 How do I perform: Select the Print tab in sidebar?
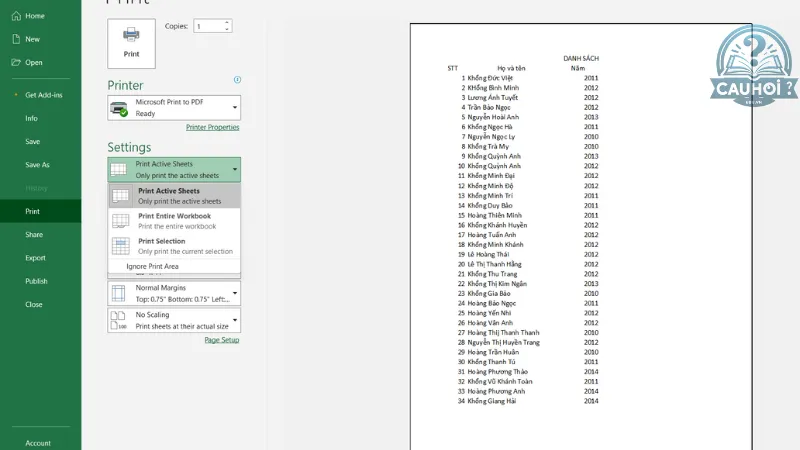pyautogui.click(x=40, y=211)
